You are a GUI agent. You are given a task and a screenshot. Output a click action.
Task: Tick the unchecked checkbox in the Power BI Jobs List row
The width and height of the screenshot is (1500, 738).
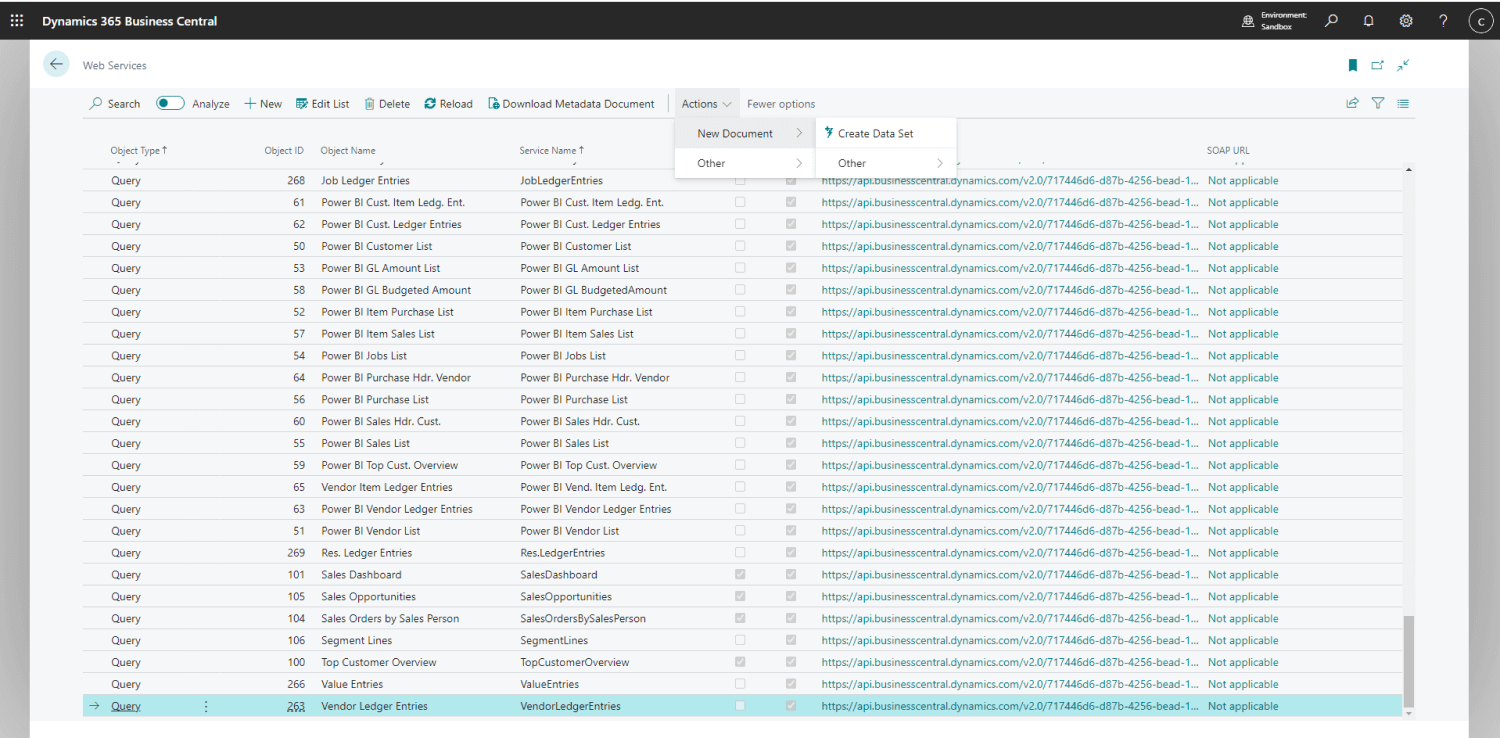740,355
